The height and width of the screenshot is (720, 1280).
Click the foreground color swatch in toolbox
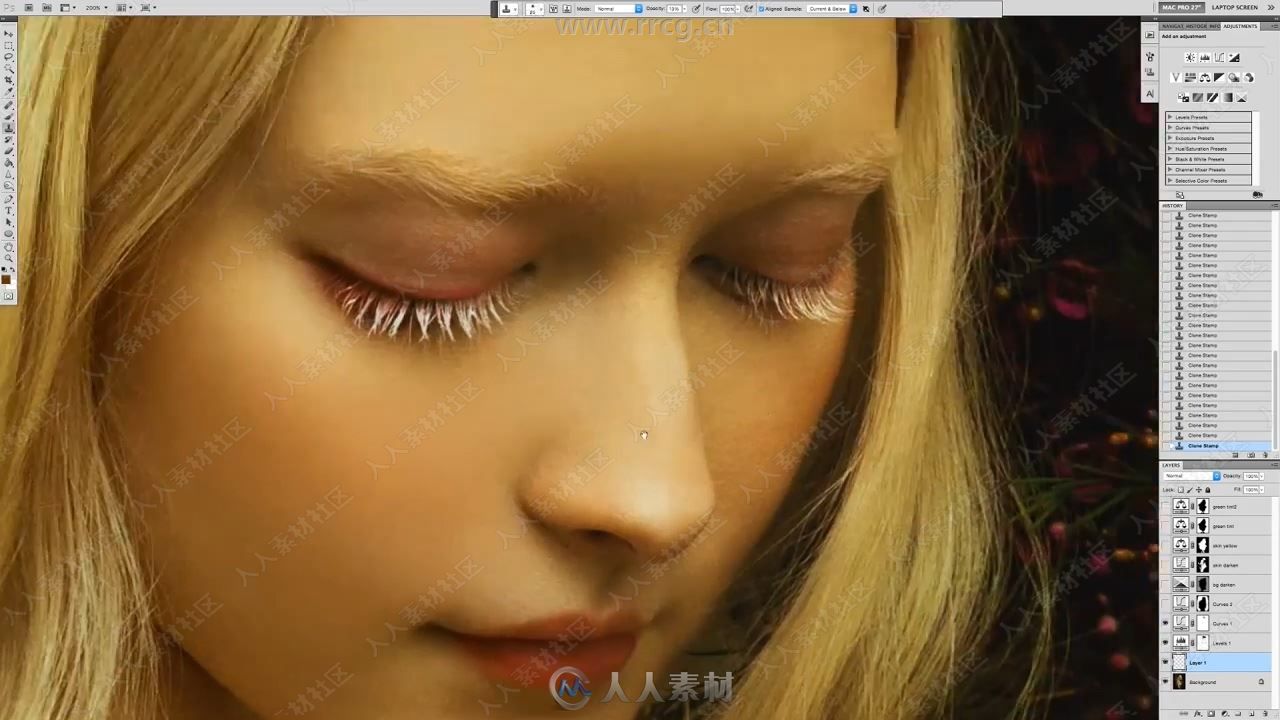tap(6, 279)
